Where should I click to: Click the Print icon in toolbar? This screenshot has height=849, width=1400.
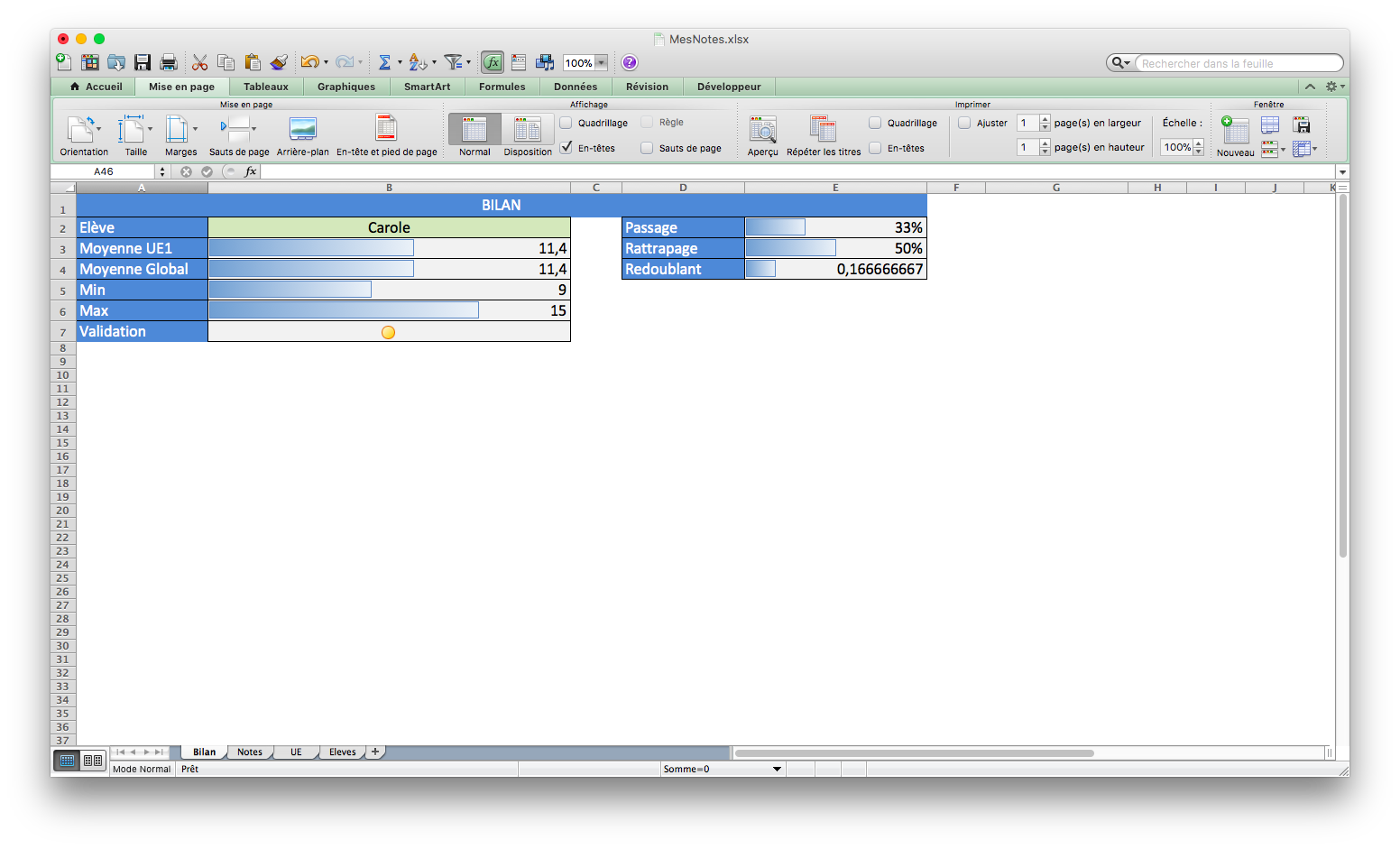pos(169,62)
